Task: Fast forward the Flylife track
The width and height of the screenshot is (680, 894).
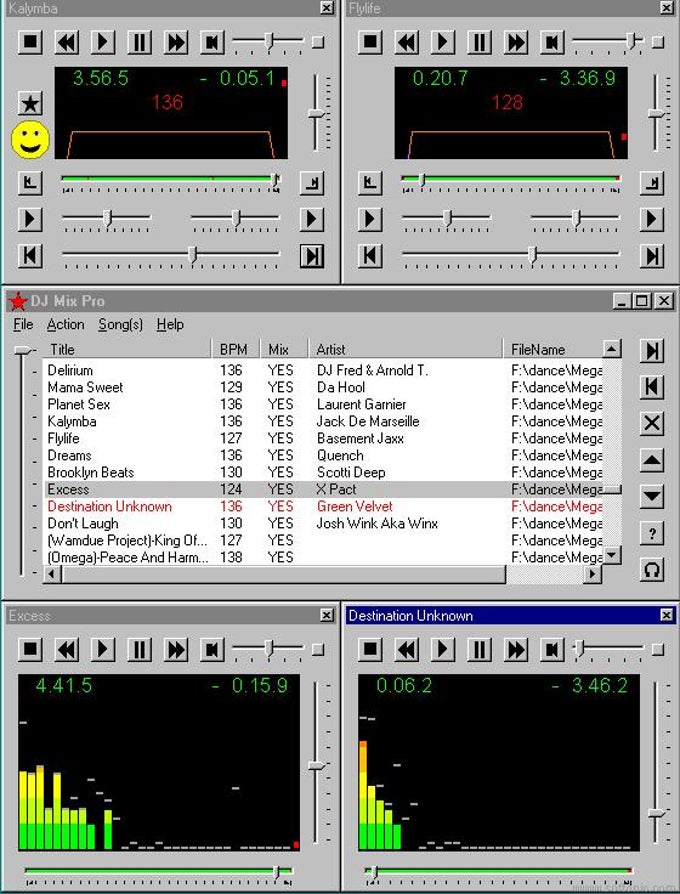Action: pos(516,42)
